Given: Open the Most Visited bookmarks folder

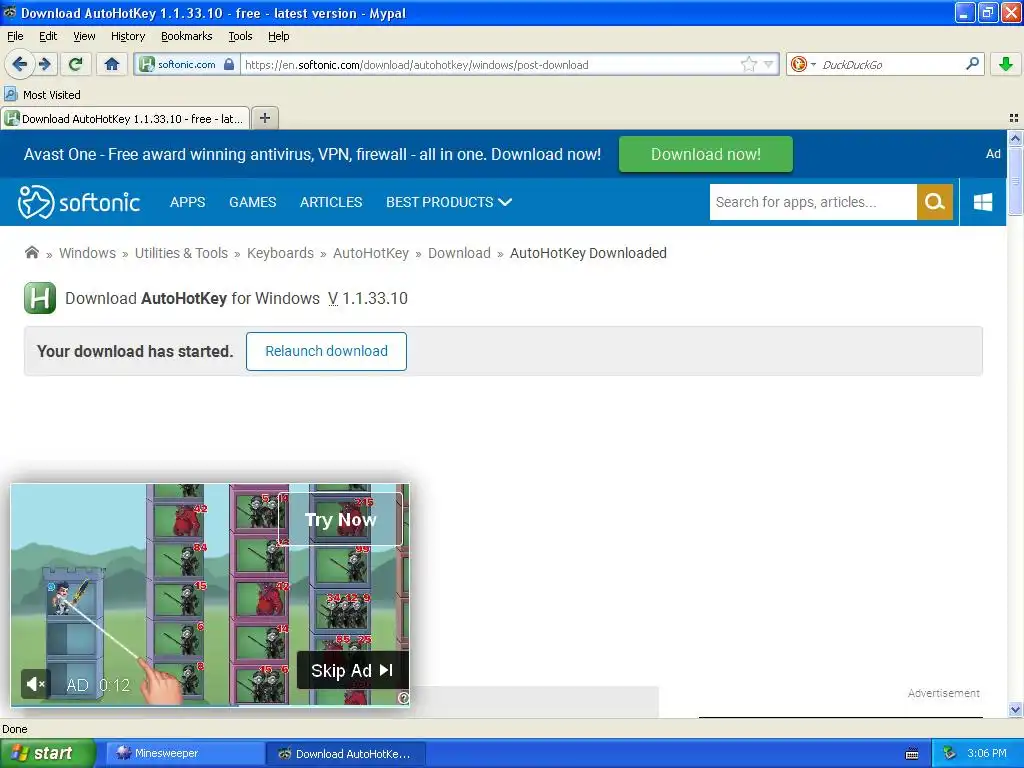Looking at the screenshot, I should tap(42, 95).
